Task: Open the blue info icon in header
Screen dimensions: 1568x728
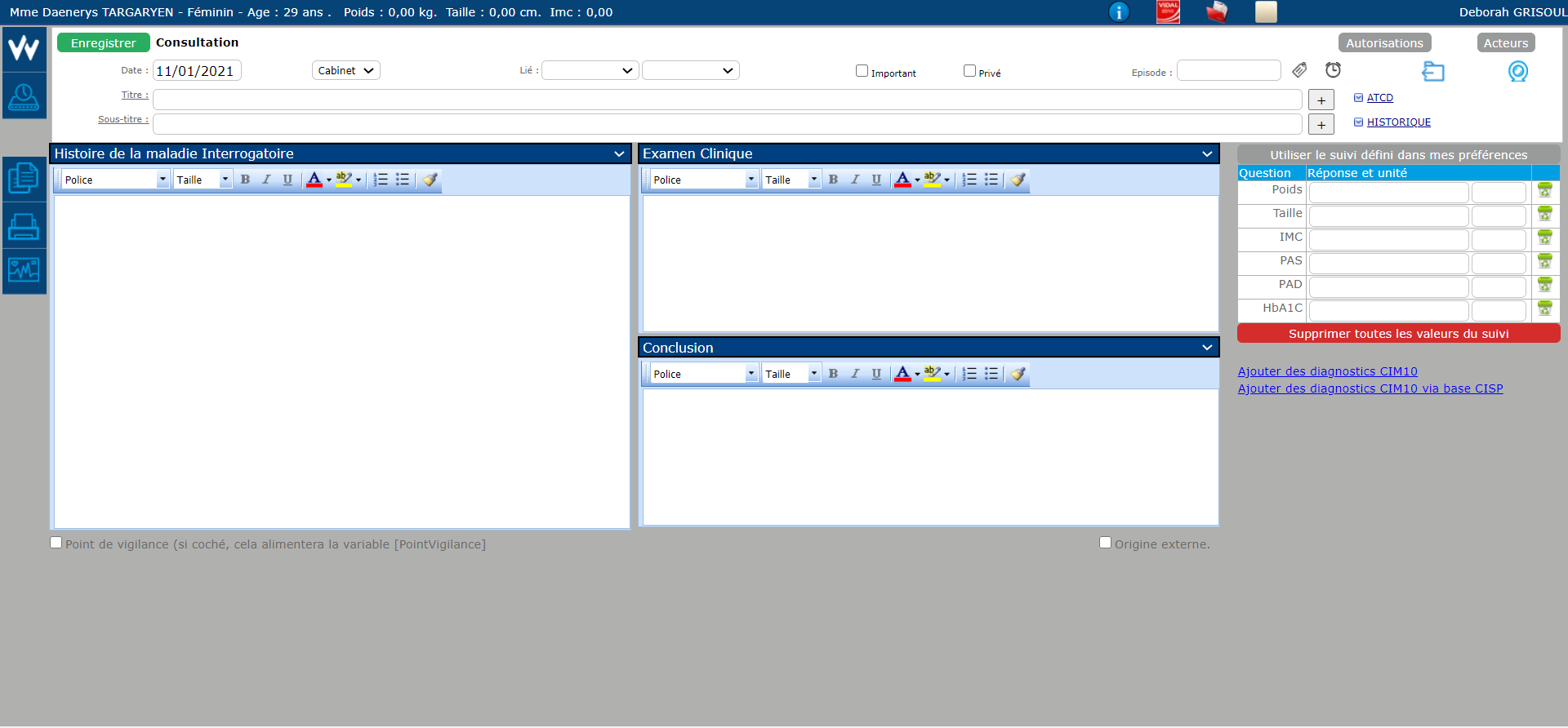Action: coord(1119,12)
